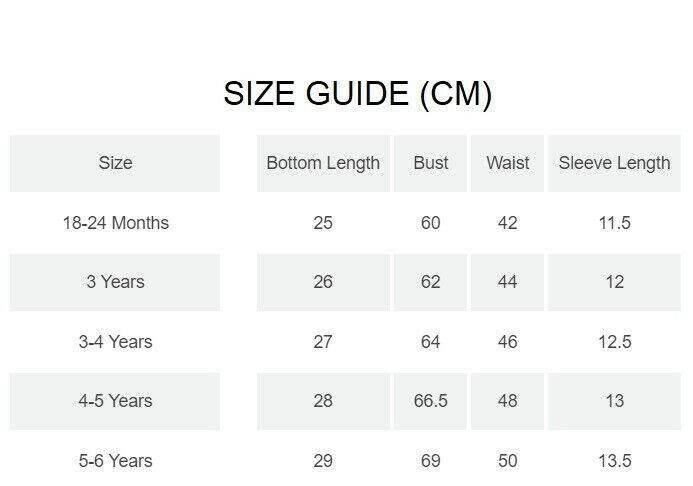Screen dimensions: 693x486
Task: Click the 18-24 Months size row label
Action: 115,223
